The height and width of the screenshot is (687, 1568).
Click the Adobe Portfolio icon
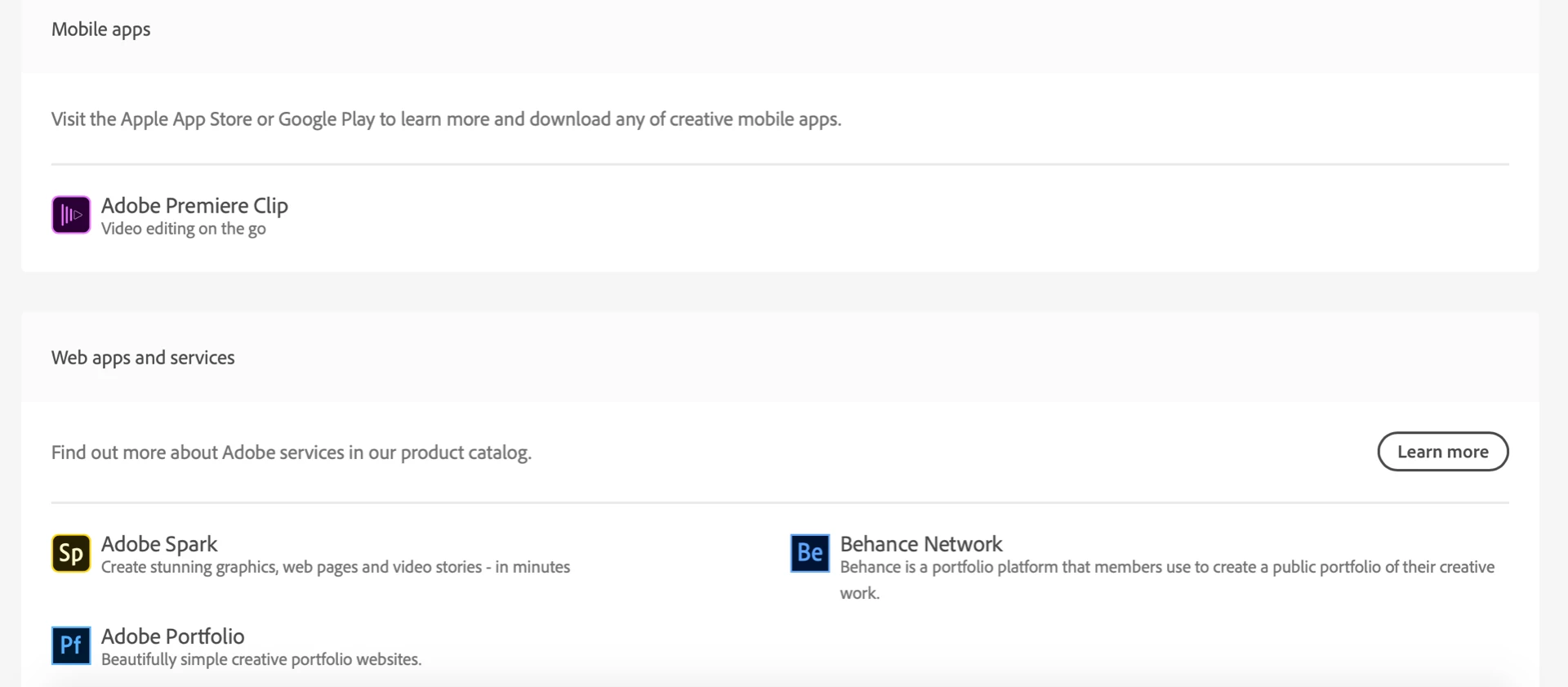[71, 645]
